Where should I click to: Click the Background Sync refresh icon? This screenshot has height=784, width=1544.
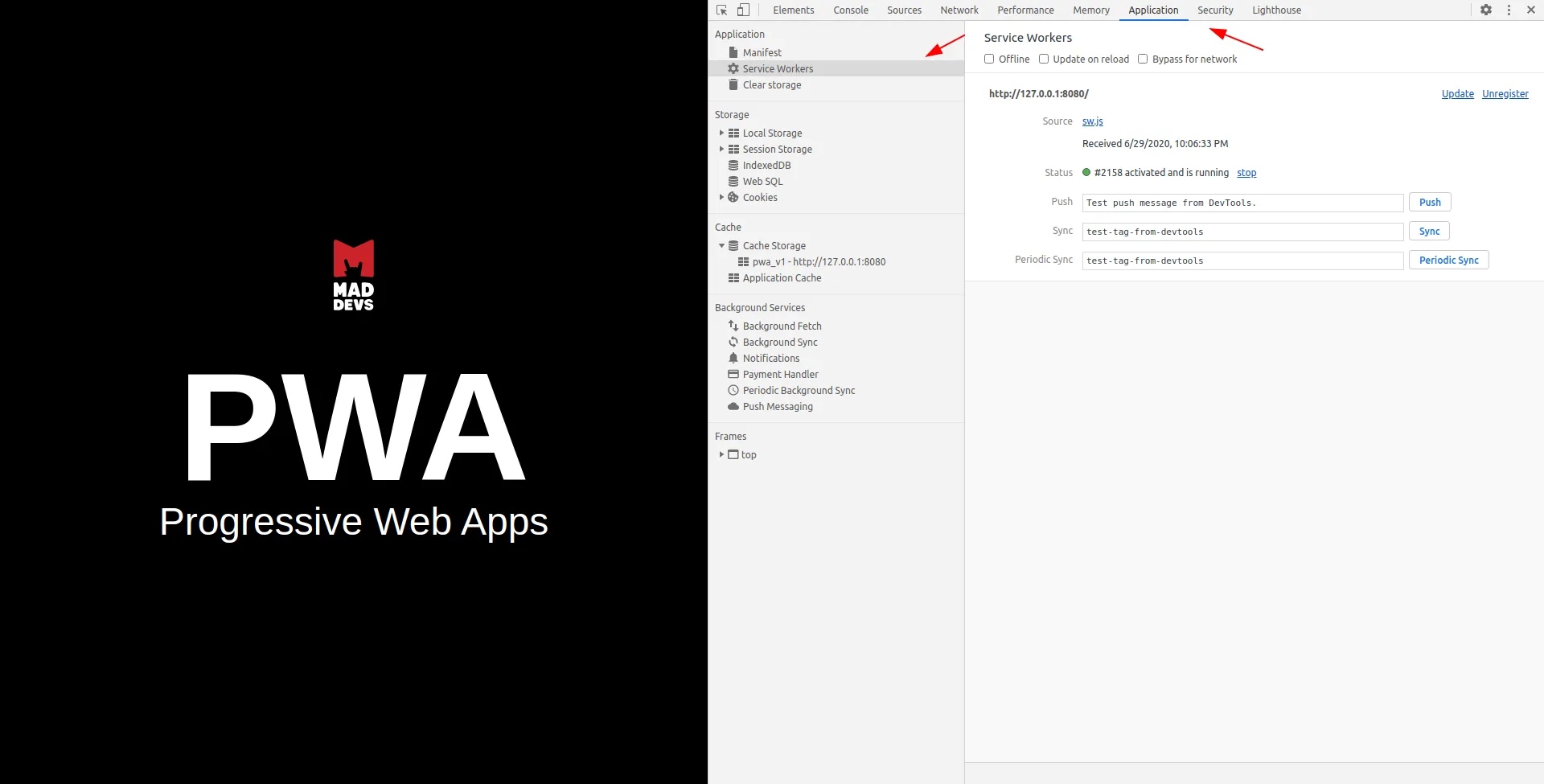coord(733,342)
